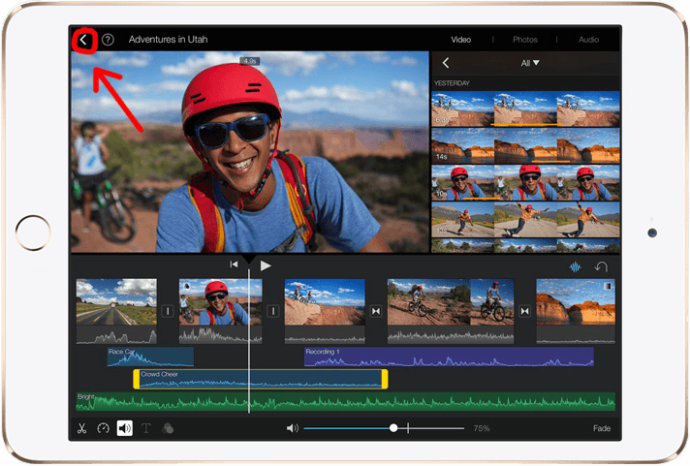This screenshot has height=466, width=690.
Task: Open the titles T tool
Action: coord(146,428)
